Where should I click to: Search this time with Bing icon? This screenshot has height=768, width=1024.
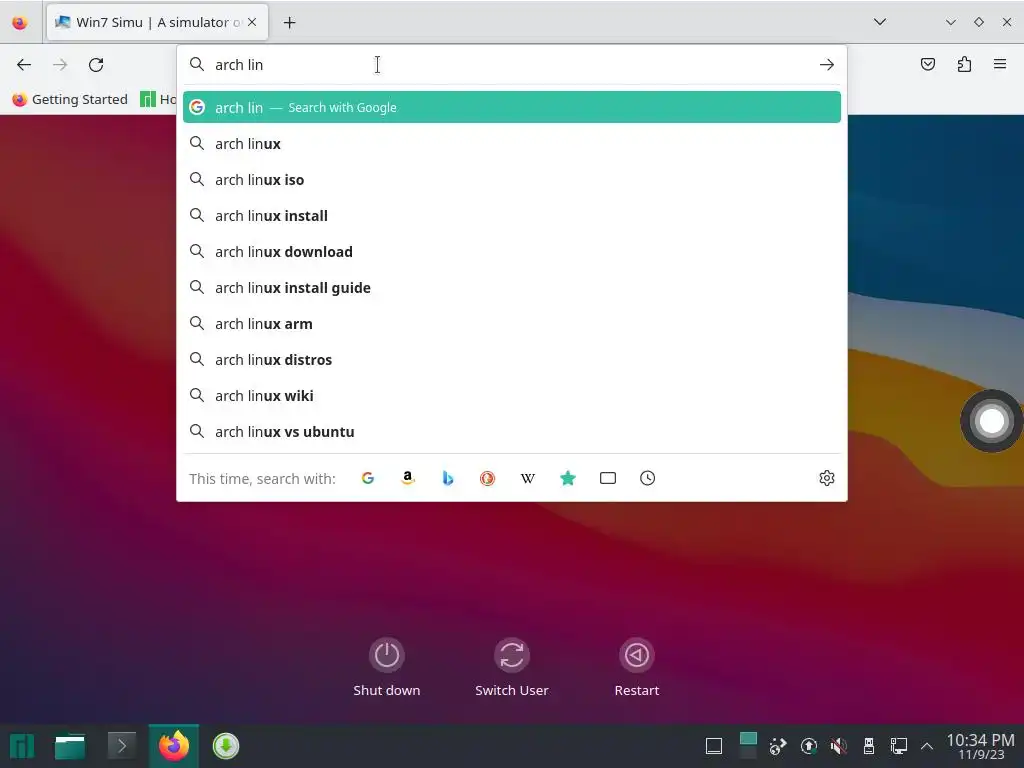pos(448,478)
